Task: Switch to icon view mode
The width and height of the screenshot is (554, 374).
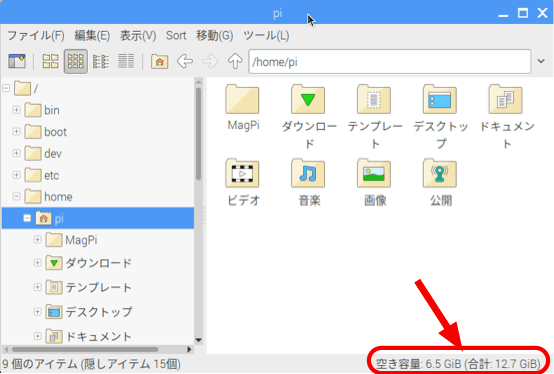Action: [x=51, y=61]
